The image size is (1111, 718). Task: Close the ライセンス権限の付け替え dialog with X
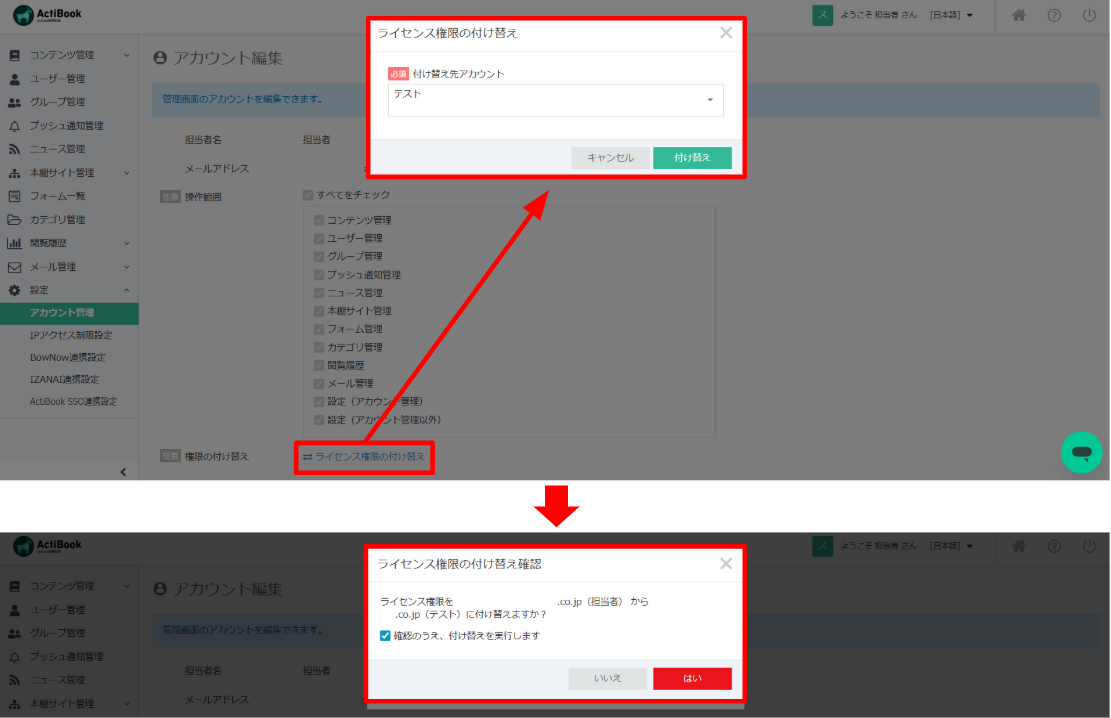click(x=726, y=33)
